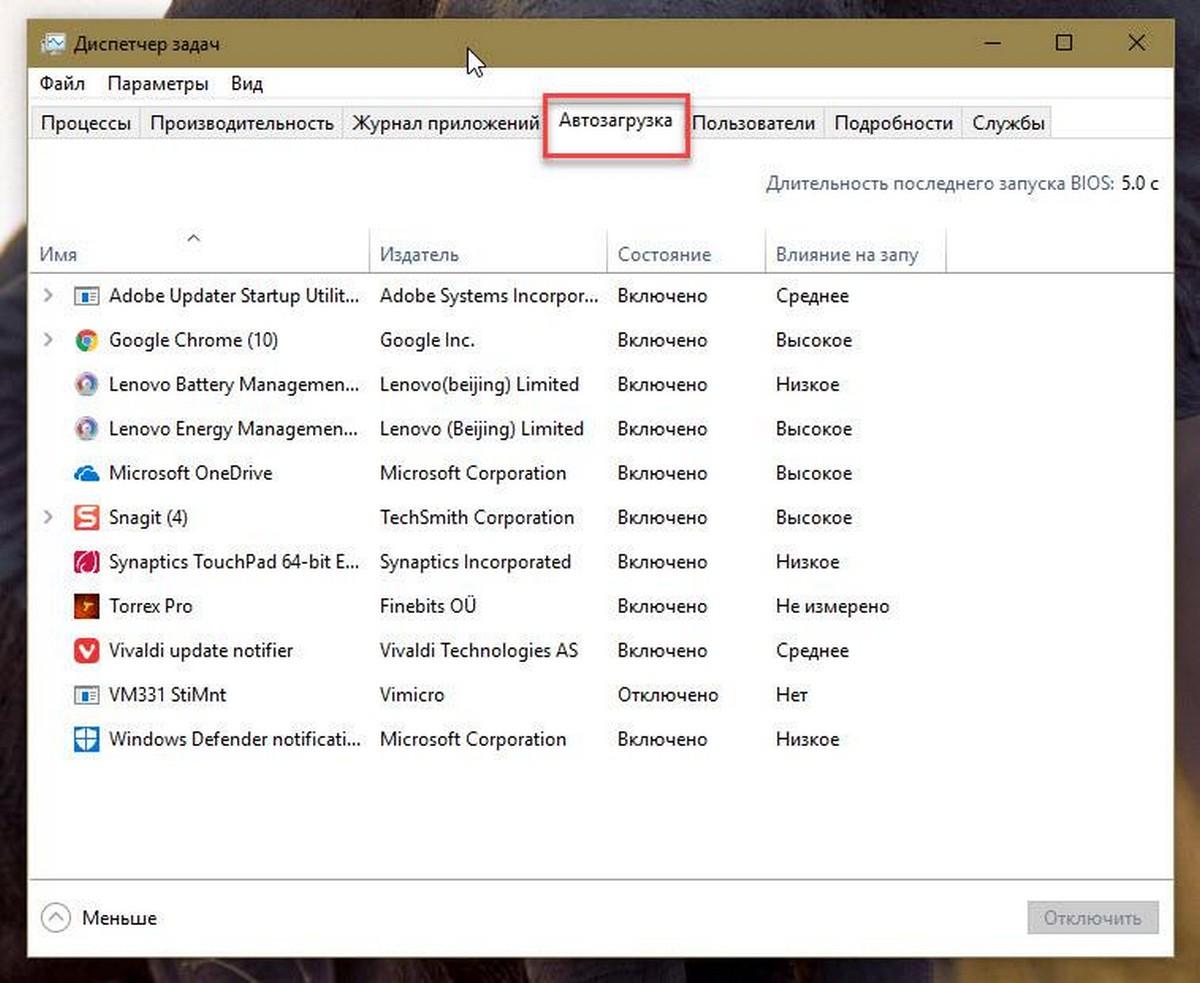
Task: Switch to the Службы tab
Action: point(1008,123)
